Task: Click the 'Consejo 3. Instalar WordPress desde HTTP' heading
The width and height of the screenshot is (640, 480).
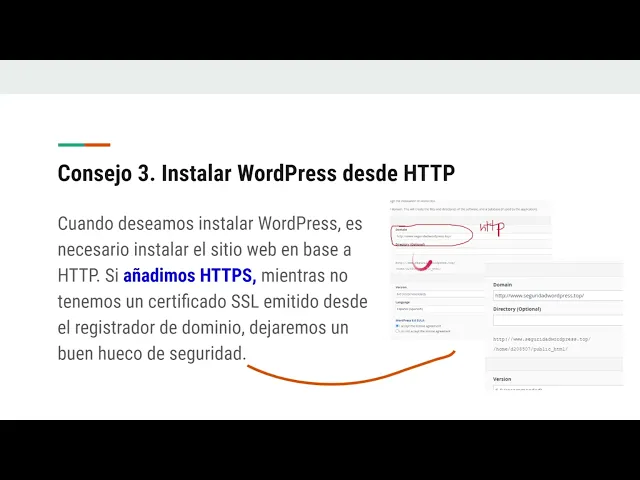Action: [256, 173]
